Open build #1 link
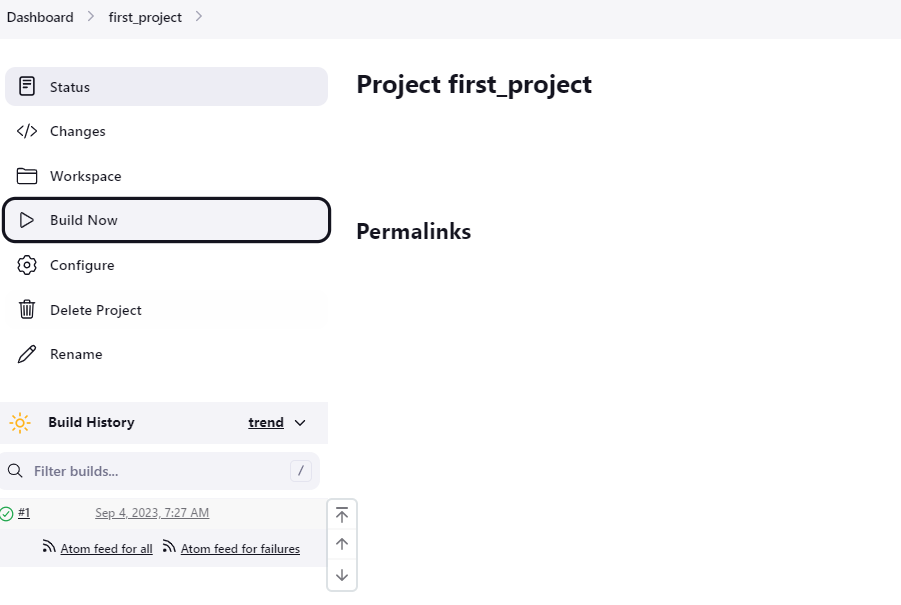Screen dimensions: 901x605 click(24, 513)
